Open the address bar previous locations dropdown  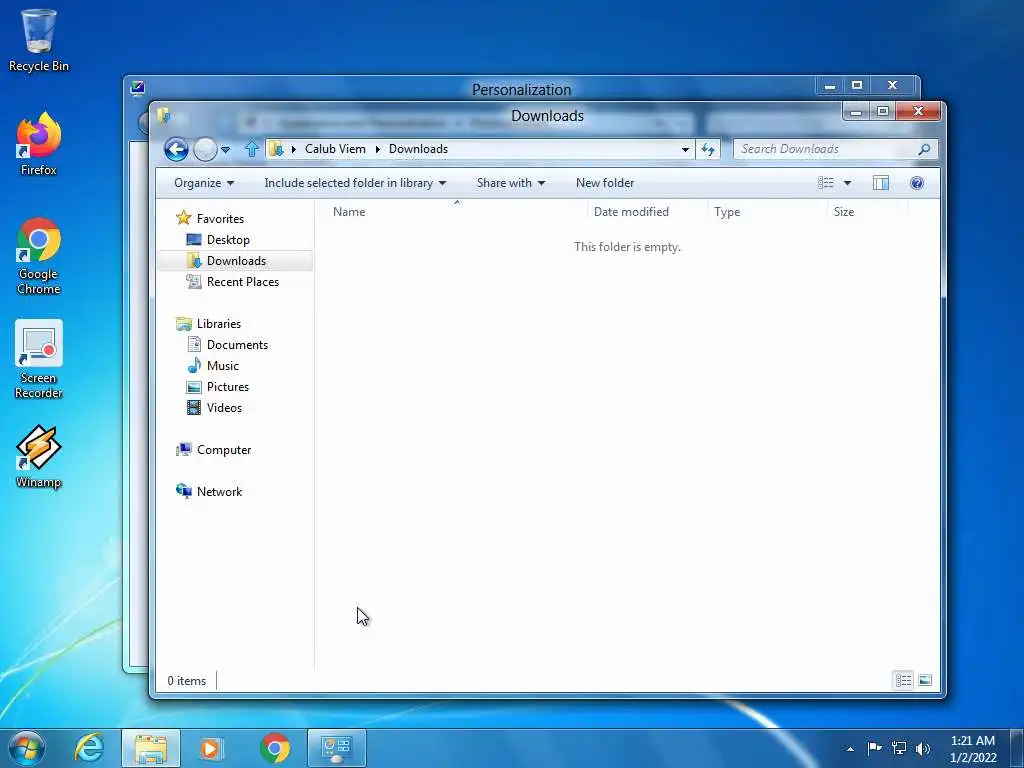click(685, 150)
